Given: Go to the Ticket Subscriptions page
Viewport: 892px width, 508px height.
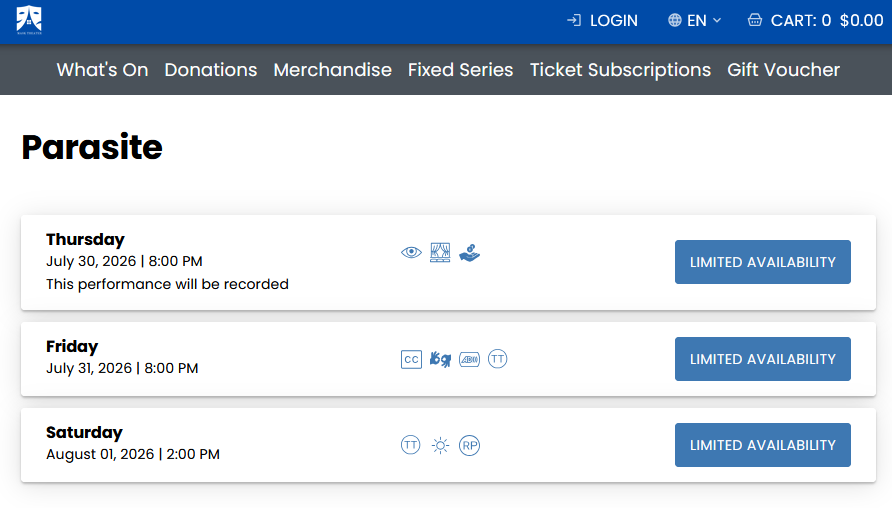Looking at the screenshot, I should point(620,70).
